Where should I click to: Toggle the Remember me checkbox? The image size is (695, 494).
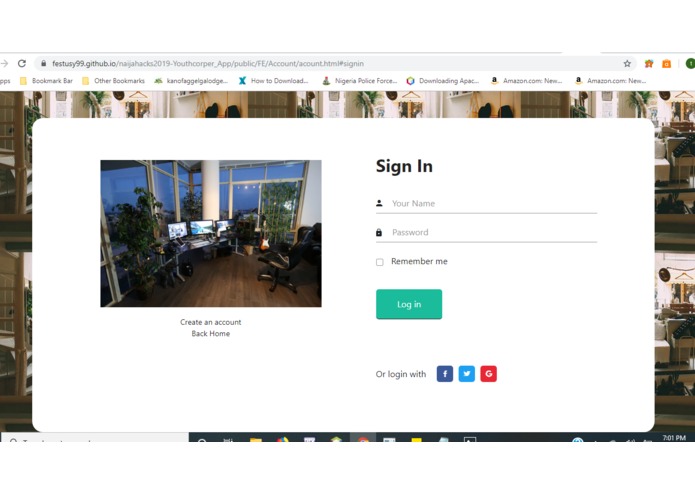(x=380, y=262)
